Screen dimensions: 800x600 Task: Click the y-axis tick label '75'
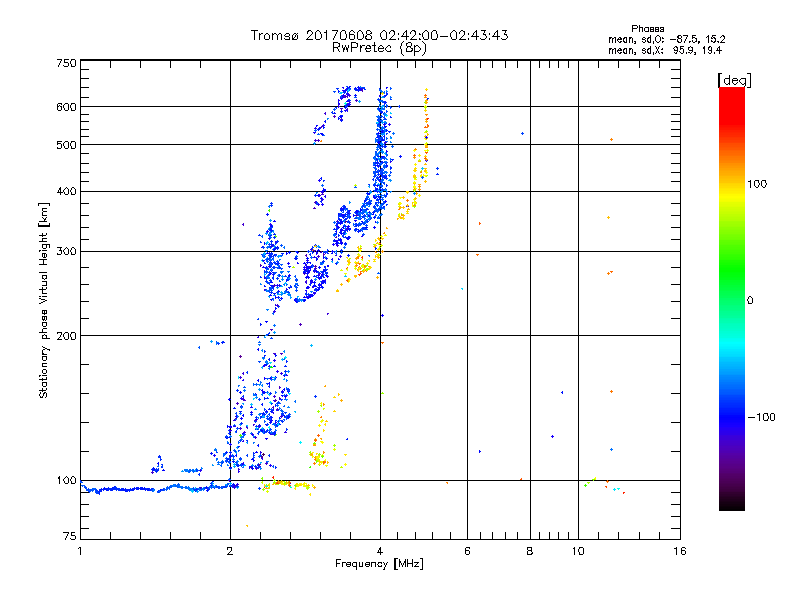[70, 536]
